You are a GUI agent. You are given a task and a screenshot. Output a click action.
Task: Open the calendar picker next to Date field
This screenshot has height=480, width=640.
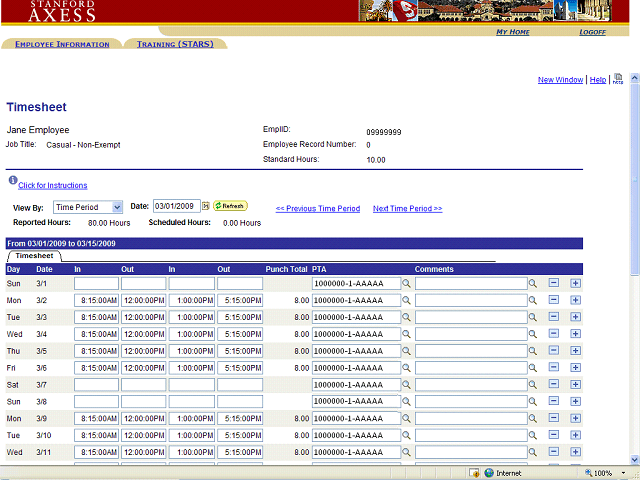(206, 206)
